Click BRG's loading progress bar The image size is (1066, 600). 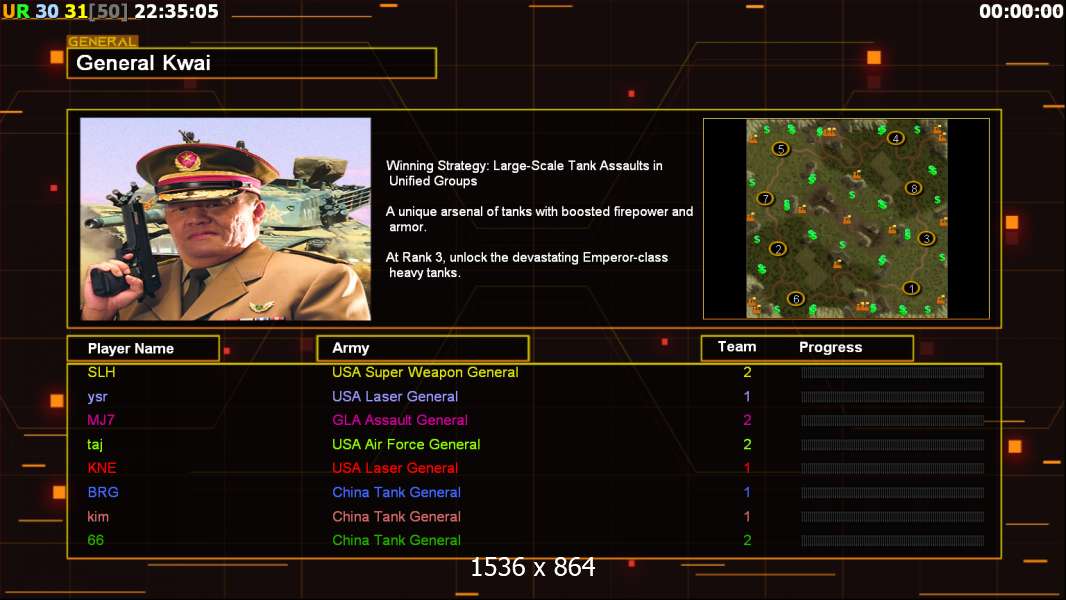tap(893, 493)
